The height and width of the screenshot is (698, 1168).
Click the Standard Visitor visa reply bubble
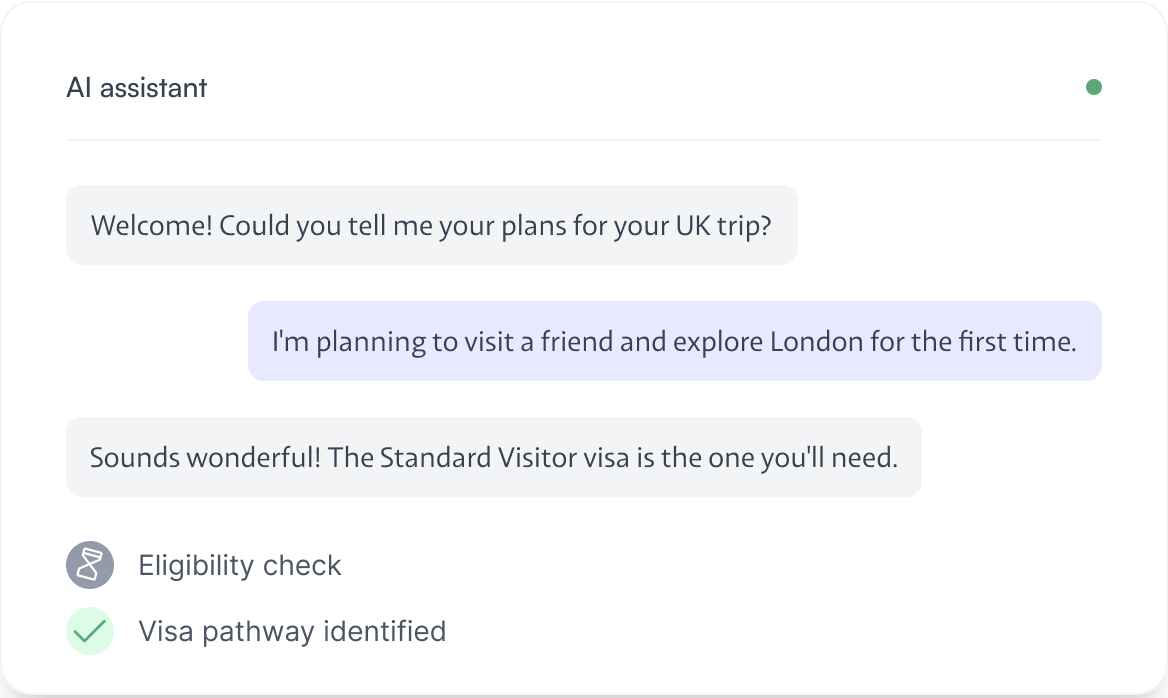(x=493, y=457)
